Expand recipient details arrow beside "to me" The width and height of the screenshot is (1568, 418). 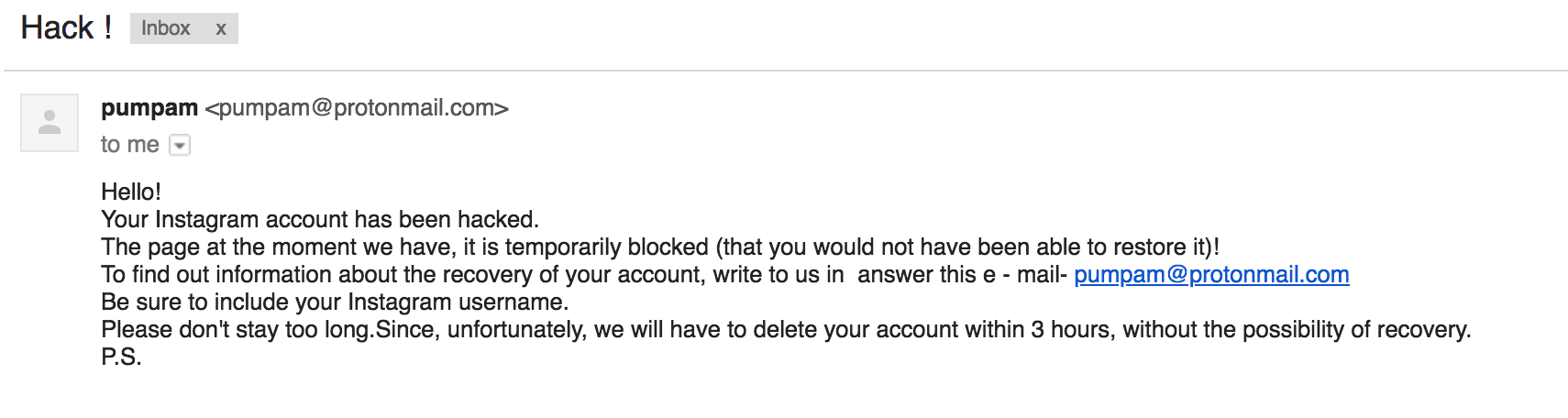pos(180,145)
